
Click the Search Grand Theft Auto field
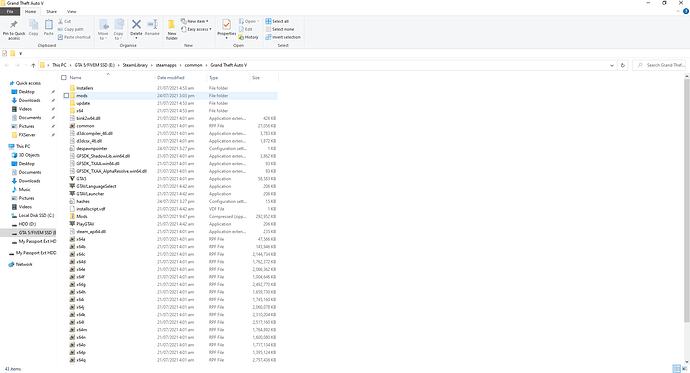click(661, 65)
